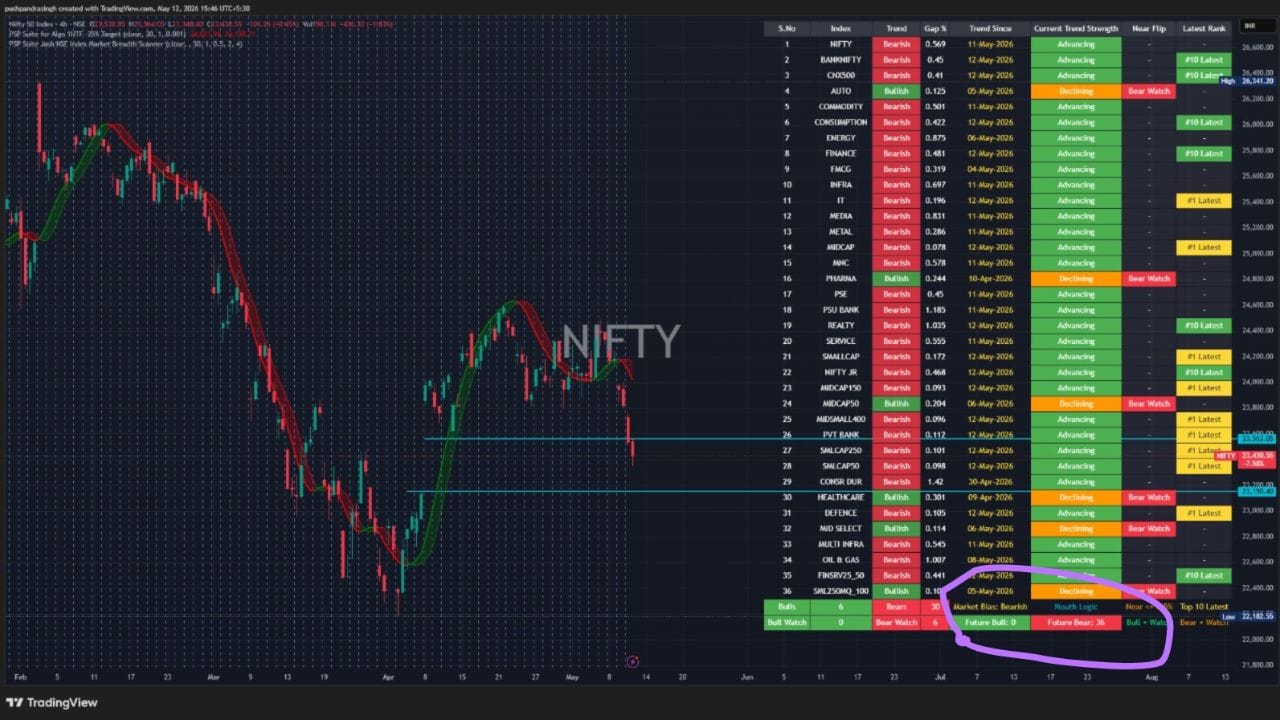Click the Future Bear: 36 summary cell
Viewport: 1280px width, 720px height.
1076,622
